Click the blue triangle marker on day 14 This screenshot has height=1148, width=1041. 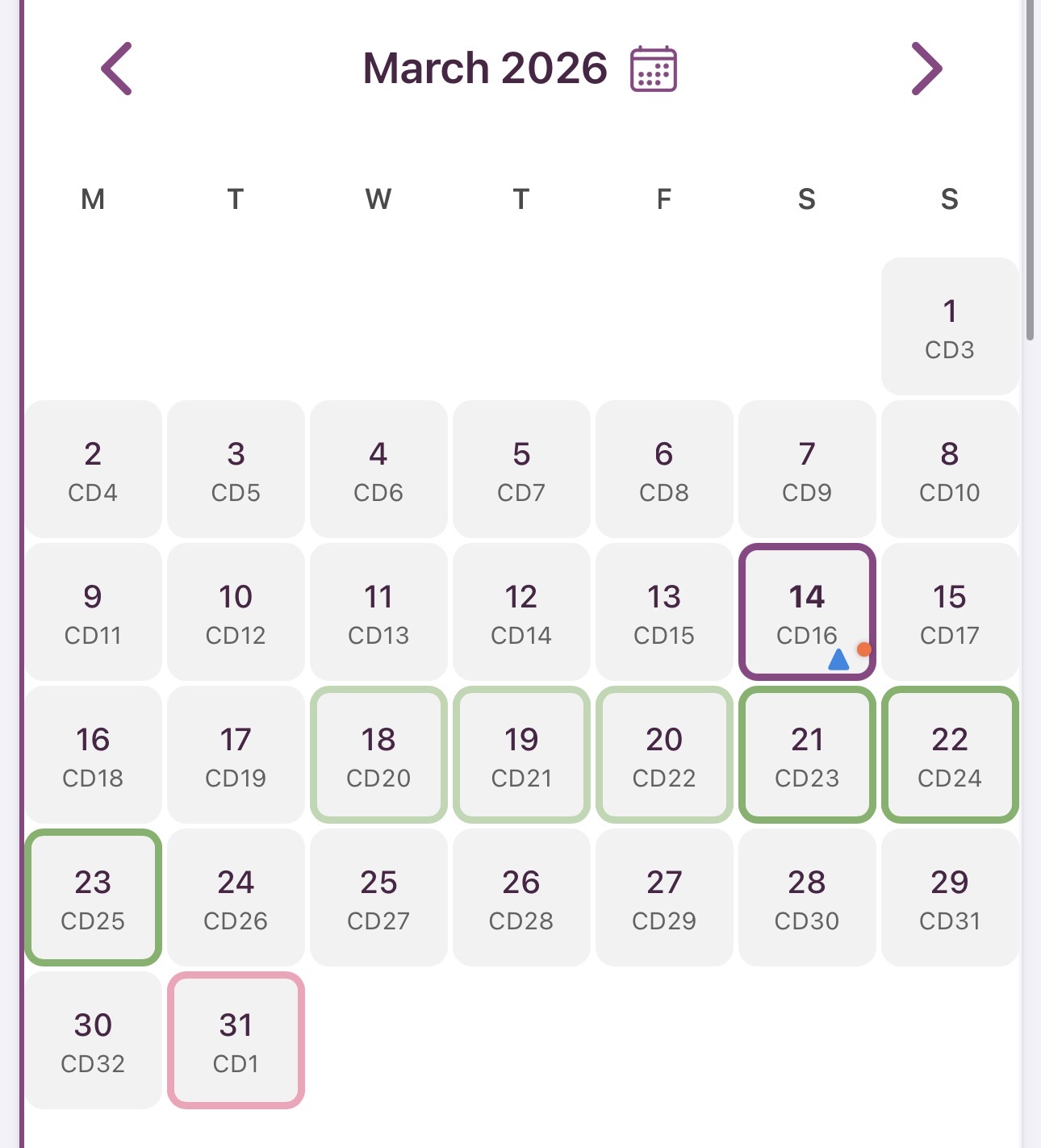pos(838,660)
